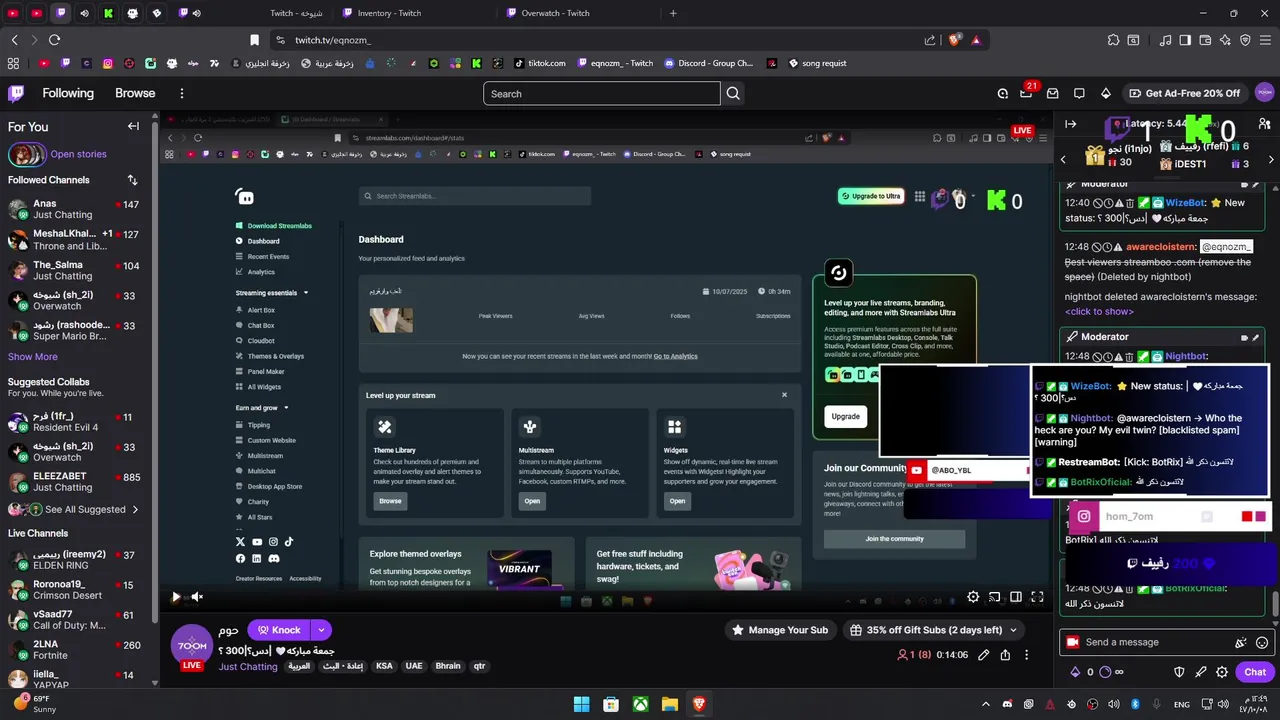Screen dimensions: 1280x720
Task: Select the Bhrain tag
Action: (448, 666)
